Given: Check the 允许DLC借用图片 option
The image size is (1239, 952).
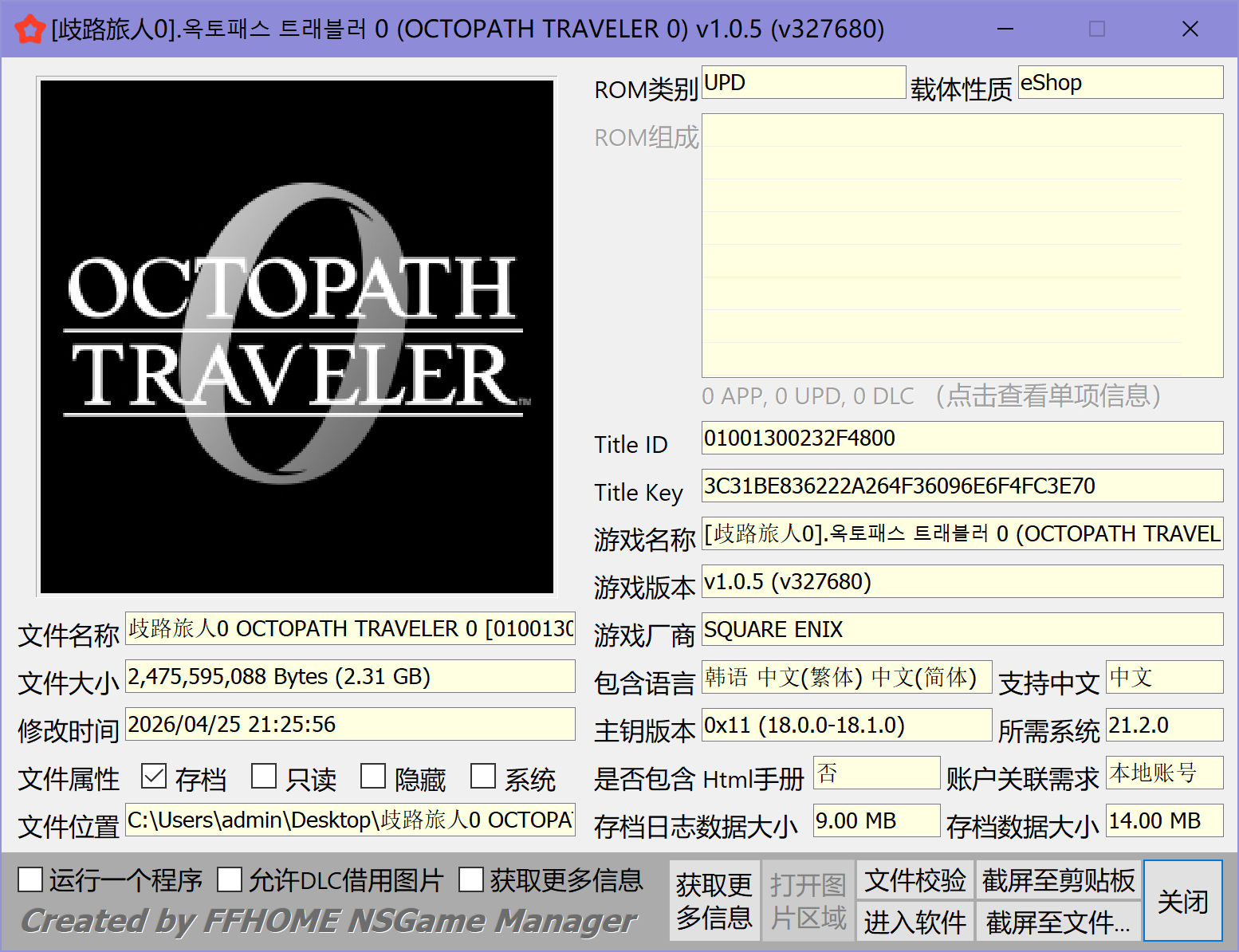Looking at the screenshot, I should click(x=230, y=880).
